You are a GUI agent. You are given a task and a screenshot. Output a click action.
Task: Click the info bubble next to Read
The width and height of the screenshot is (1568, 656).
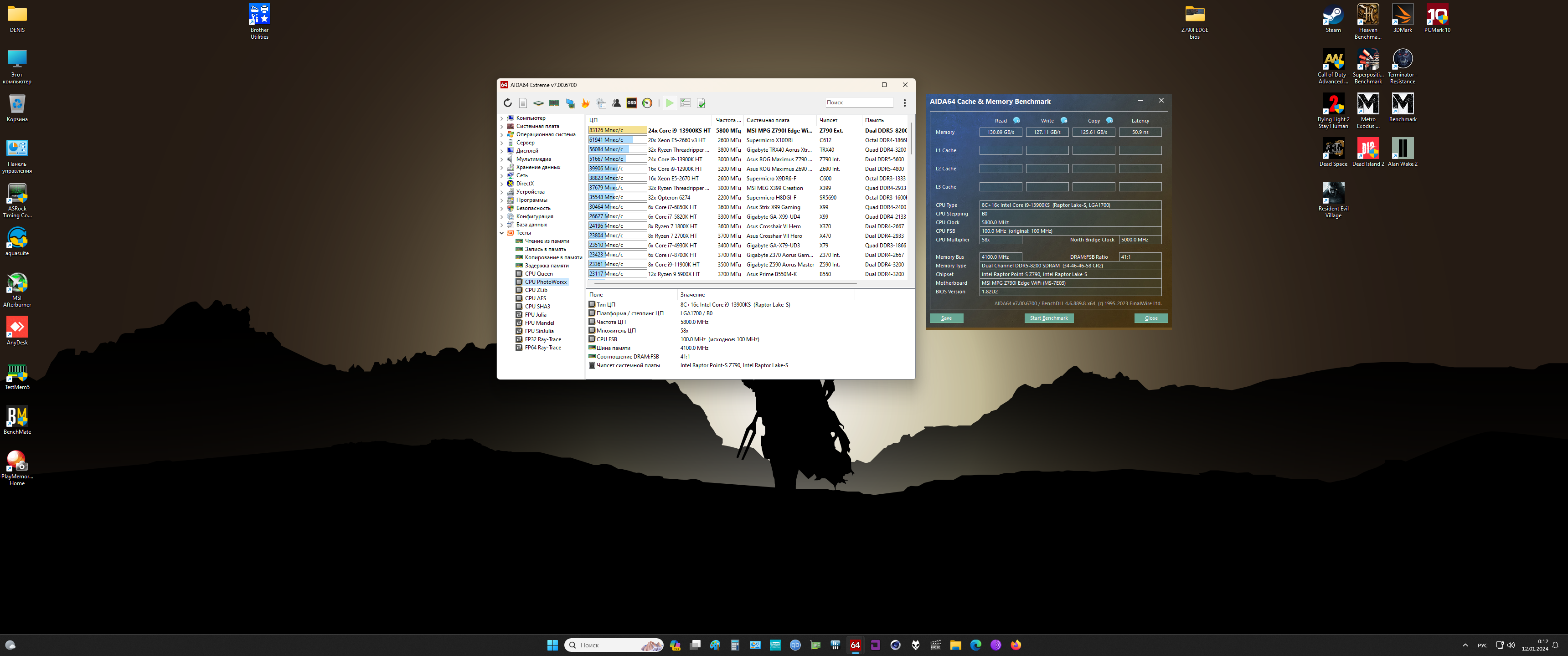1016,120
